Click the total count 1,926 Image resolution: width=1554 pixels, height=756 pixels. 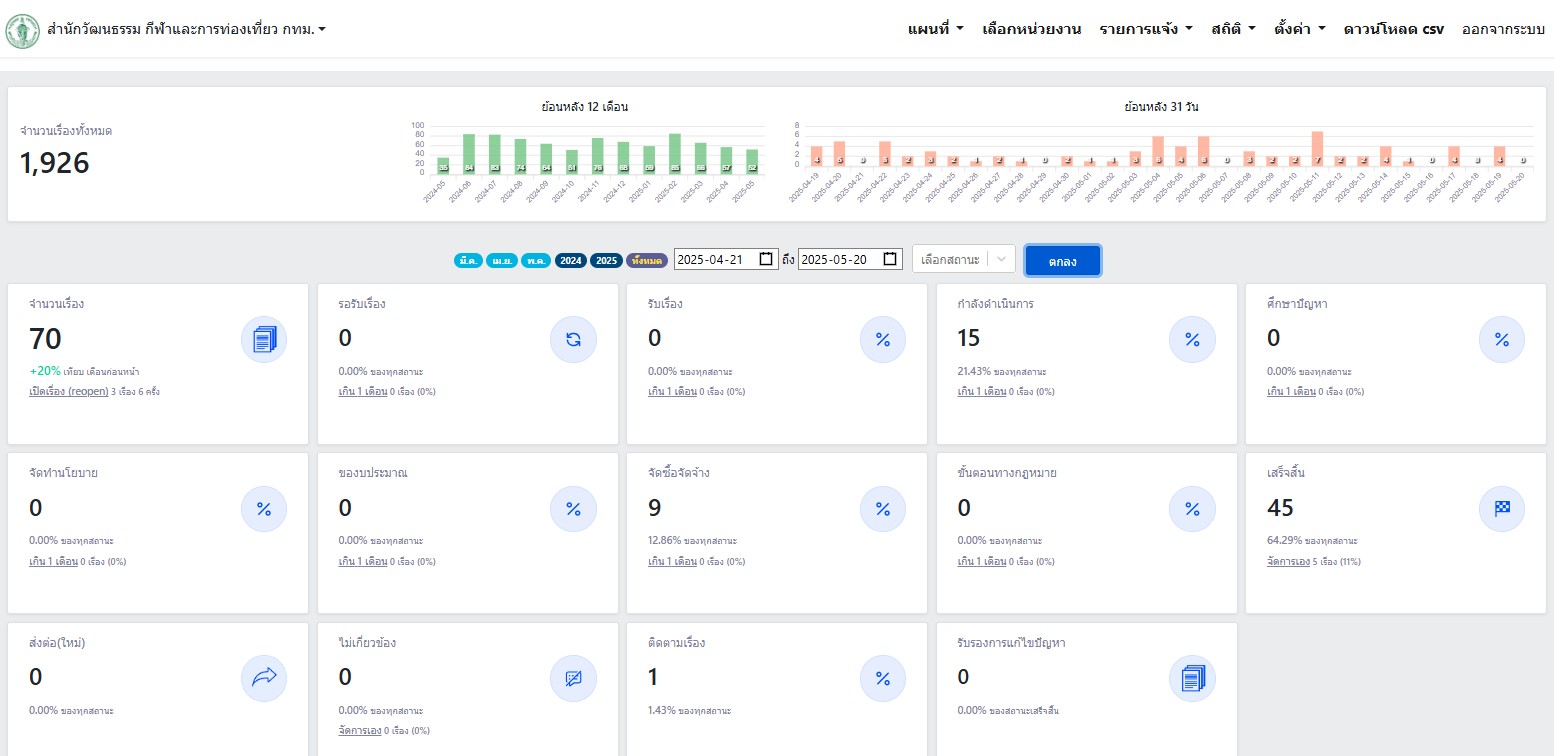pyautogui.click(x=55, y=163)
